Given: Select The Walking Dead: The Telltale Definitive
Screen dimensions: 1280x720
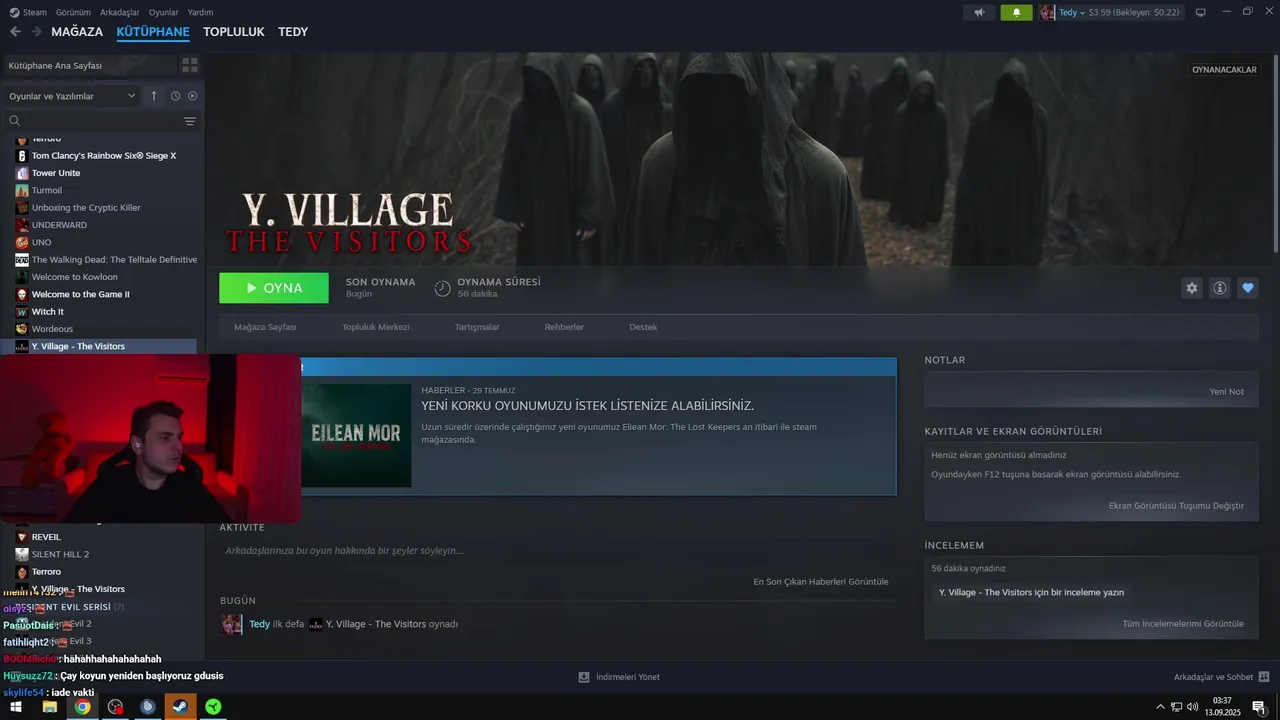Looking at the screenshot, I should coord(114,260).
